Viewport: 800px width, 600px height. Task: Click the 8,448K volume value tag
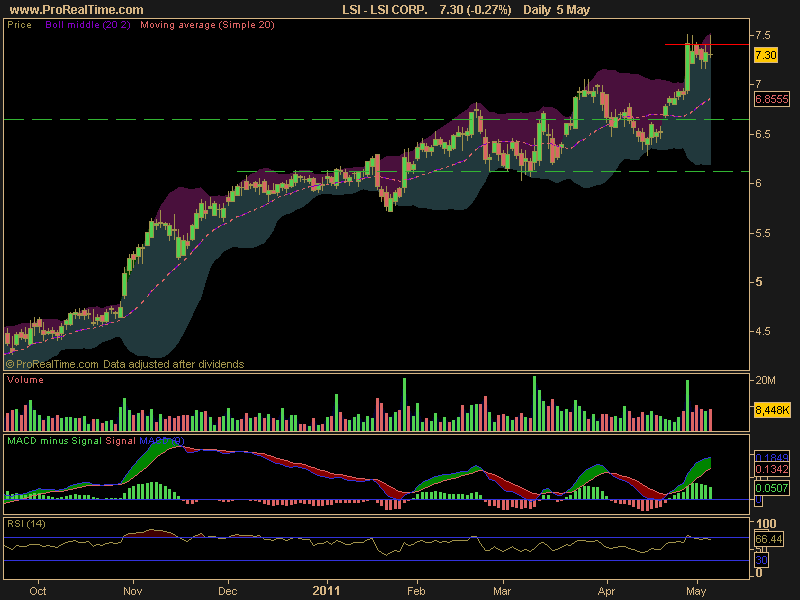pos(772,410)
